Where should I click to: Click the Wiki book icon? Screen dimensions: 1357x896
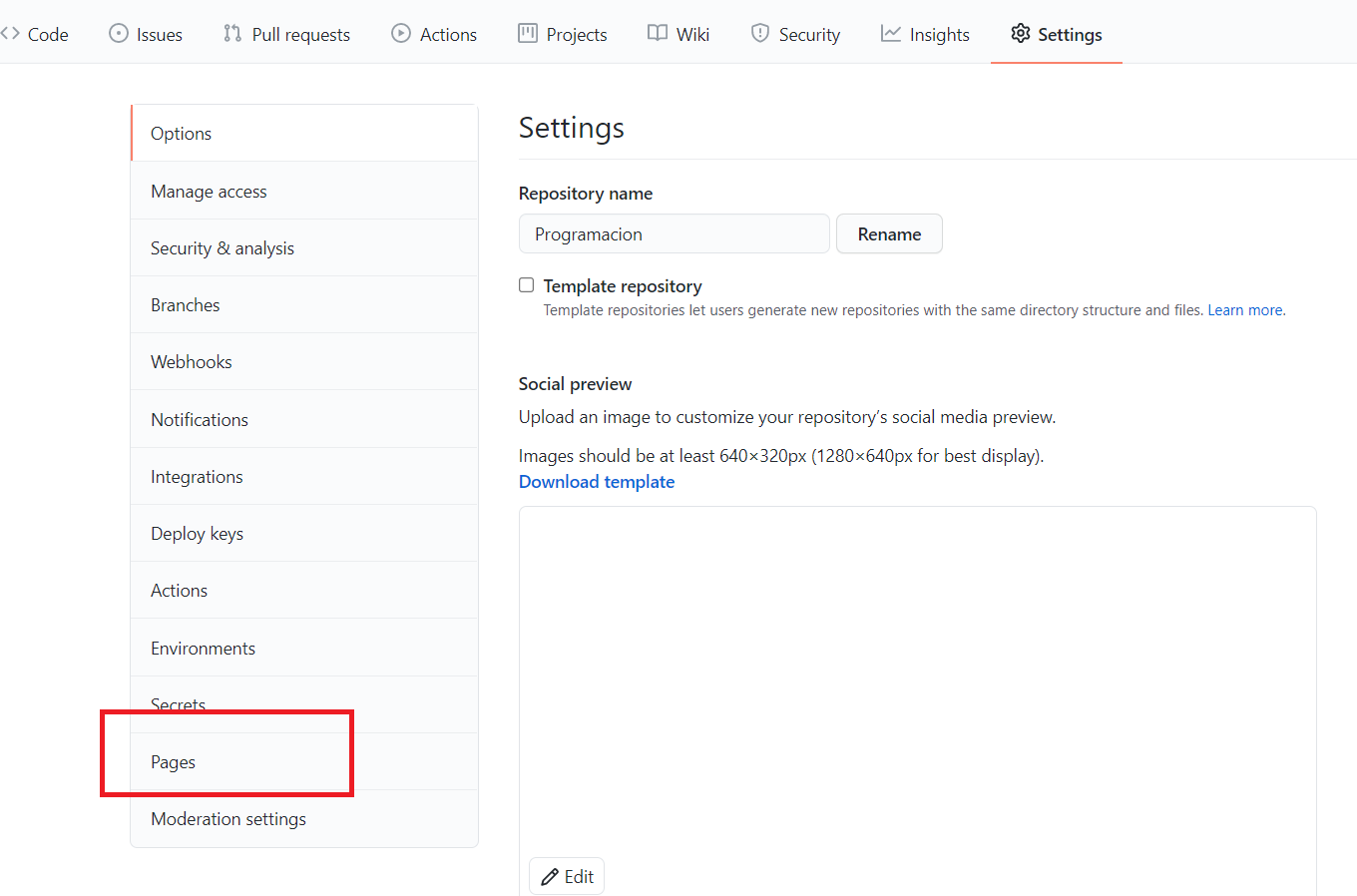click(x=658, y=33)
